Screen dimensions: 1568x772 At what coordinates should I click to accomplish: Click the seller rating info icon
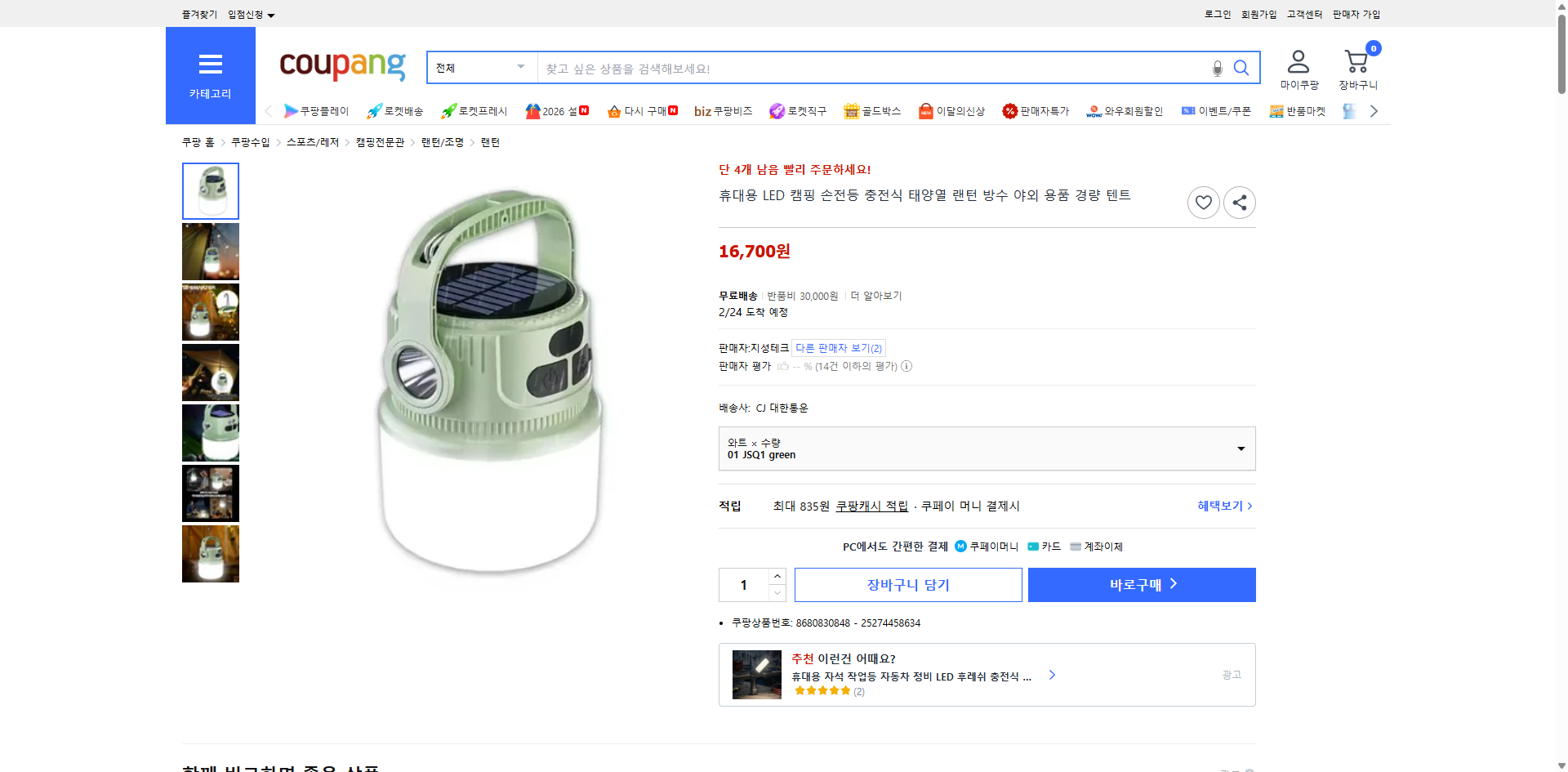(906, 366)
